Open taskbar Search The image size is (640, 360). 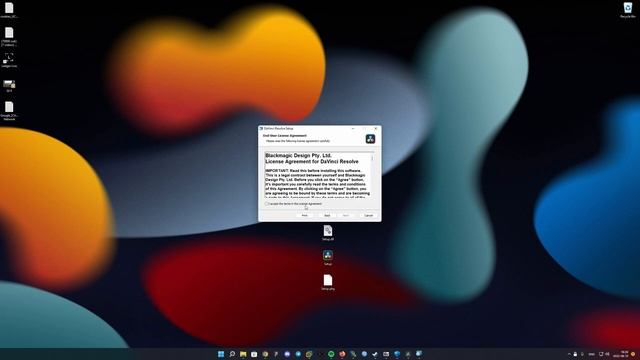click(232, 354)
